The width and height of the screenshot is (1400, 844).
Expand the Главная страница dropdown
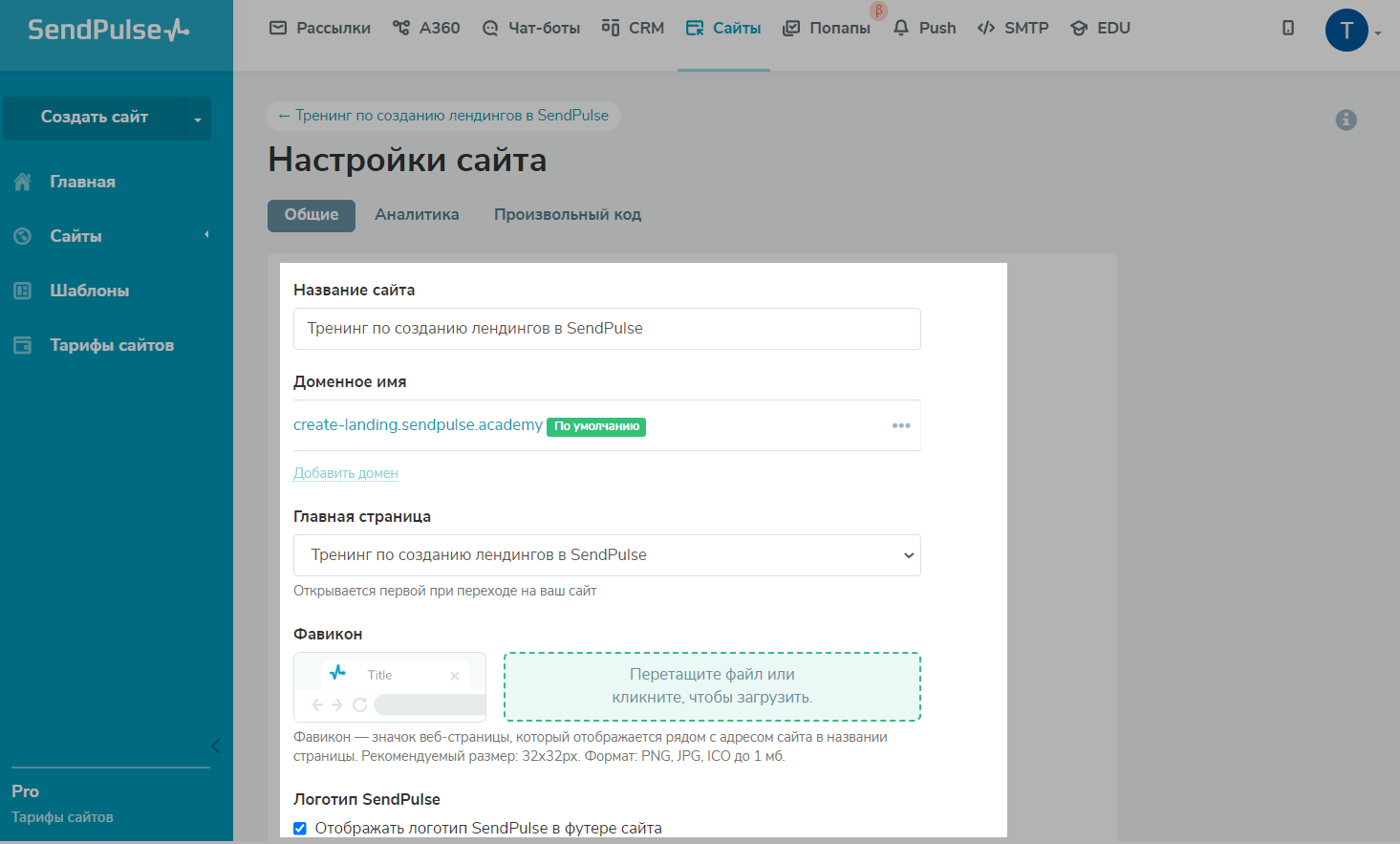pos(607,555)
